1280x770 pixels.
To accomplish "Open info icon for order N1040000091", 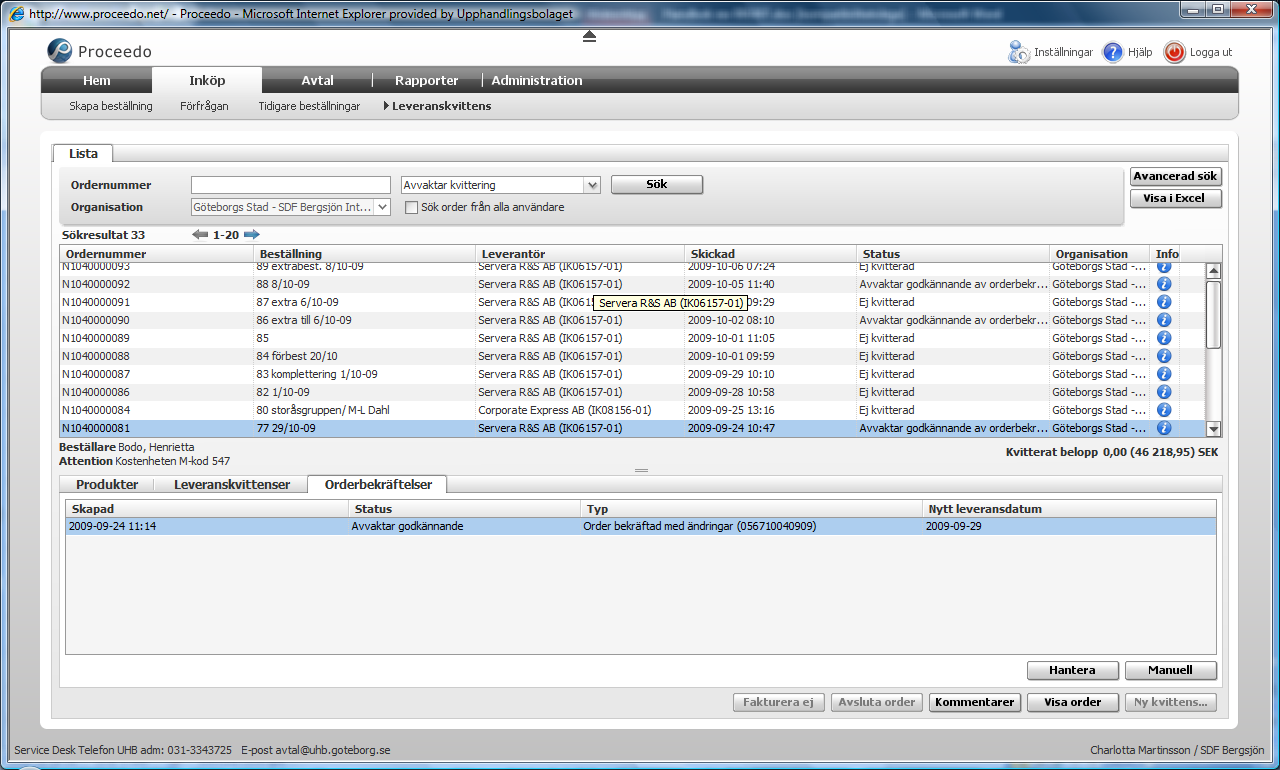I will click(1164, 302).
